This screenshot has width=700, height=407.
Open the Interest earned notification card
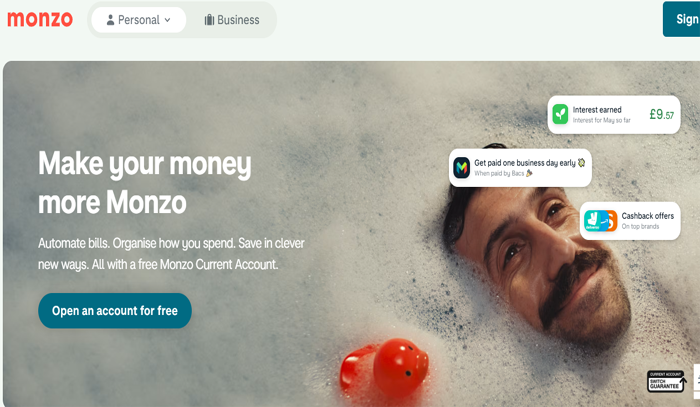(614, 115)
